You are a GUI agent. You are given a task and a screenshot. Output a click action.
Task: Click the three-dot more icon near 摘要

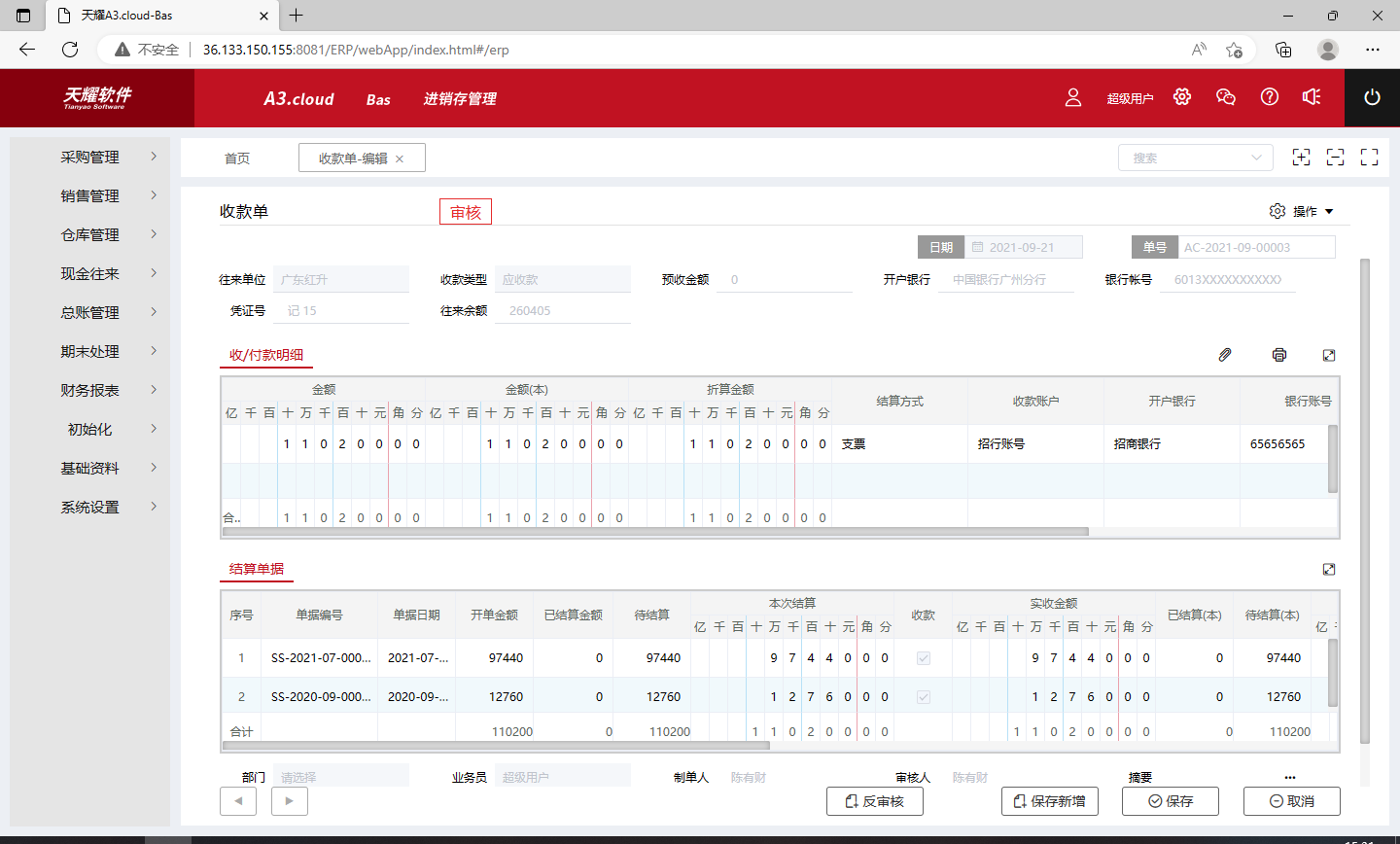coord(1290,777)
